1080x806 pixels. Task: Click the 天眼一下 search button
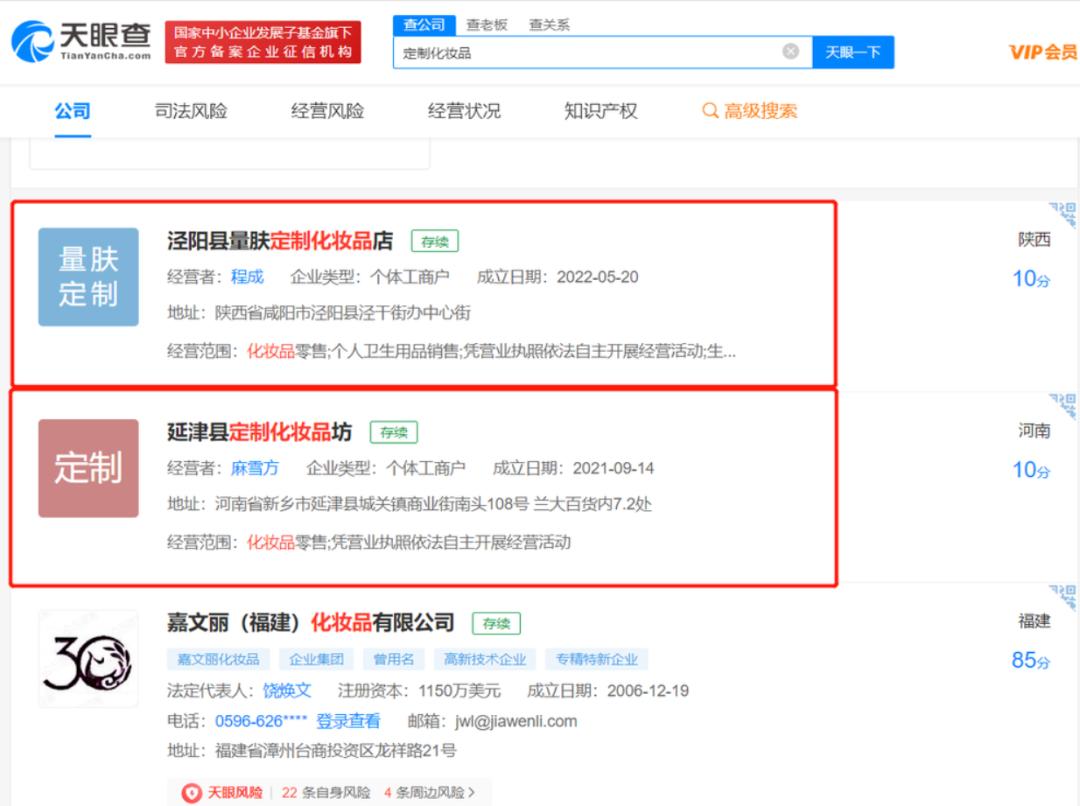click(x=853, y=52)
